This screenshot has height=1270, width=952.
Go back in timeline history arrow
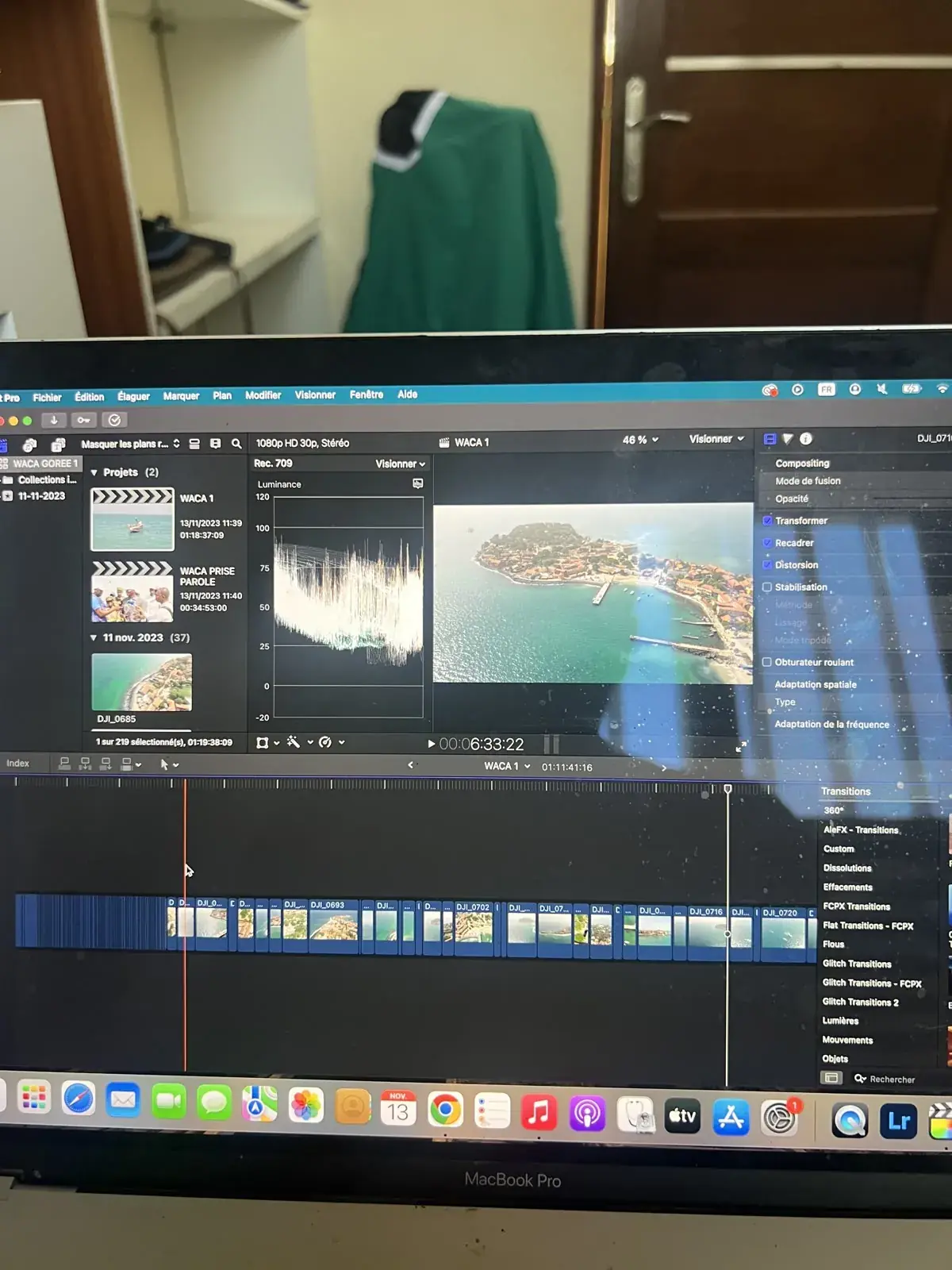click(x=410, y=765)
